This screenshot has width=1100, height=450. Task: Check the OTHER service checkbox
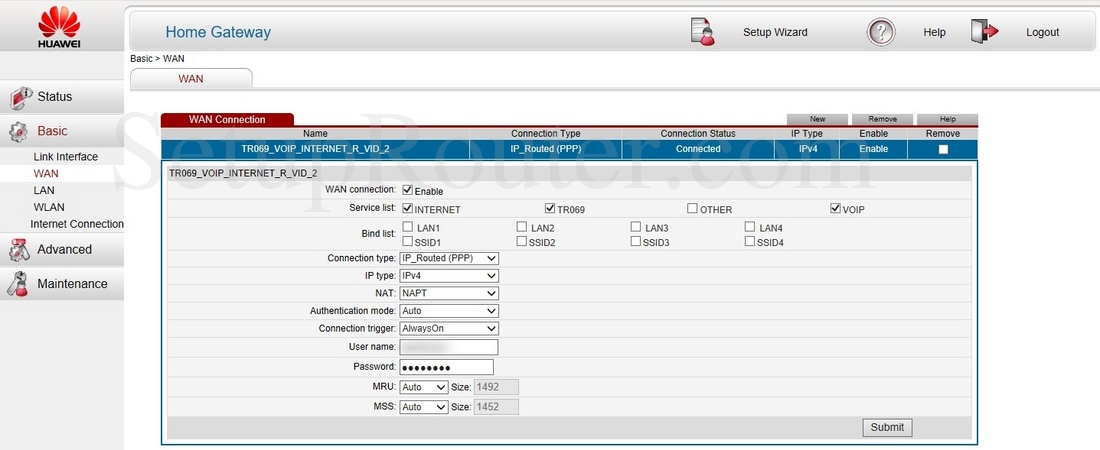[692, 209]
